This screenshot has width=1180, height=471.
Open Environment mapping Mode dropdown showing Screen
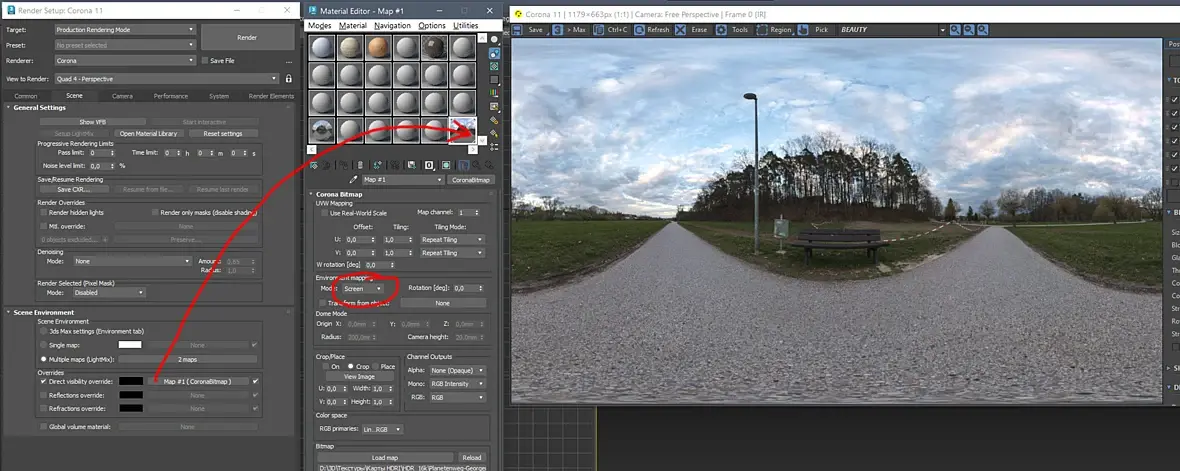pos(363,288)
